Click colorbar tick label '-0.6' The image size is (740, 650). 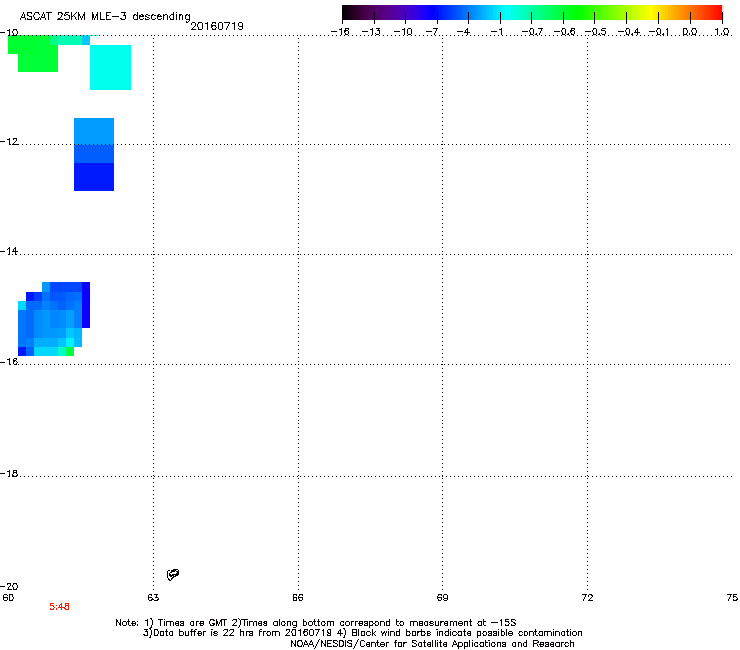click(564, 32)
